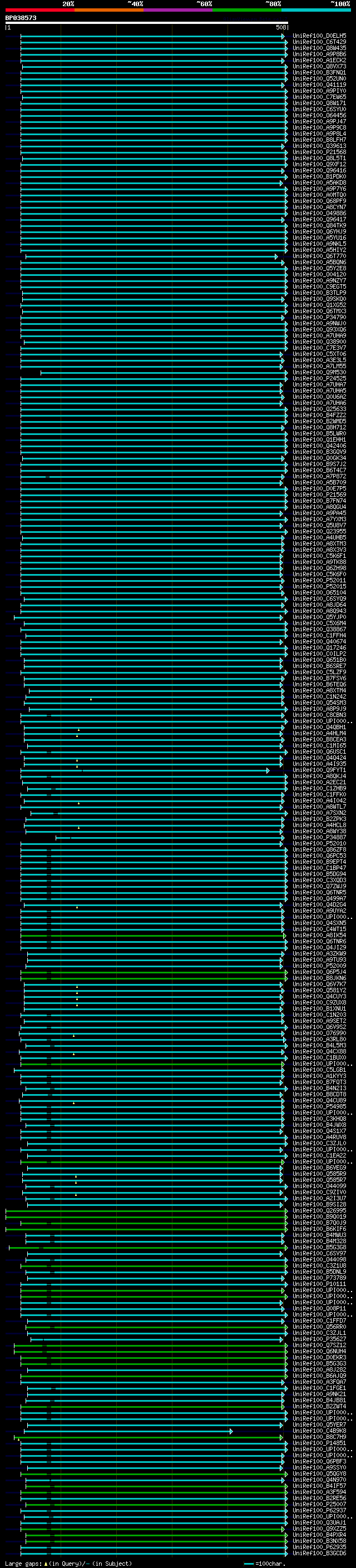Screen dimensions: 356x1568
Task: Select UniRef100_P14851 hit name
Action: point(319,1443)
